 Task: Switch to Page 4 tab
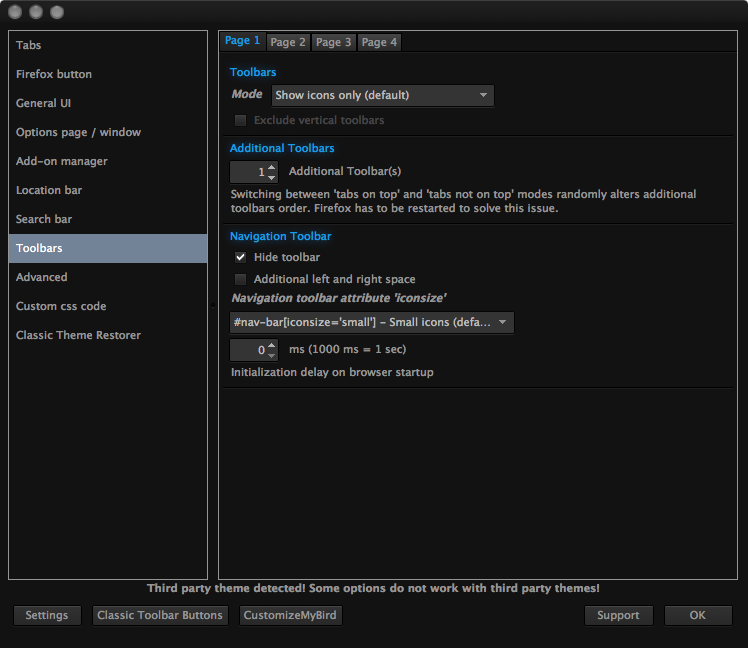[379, 42]
